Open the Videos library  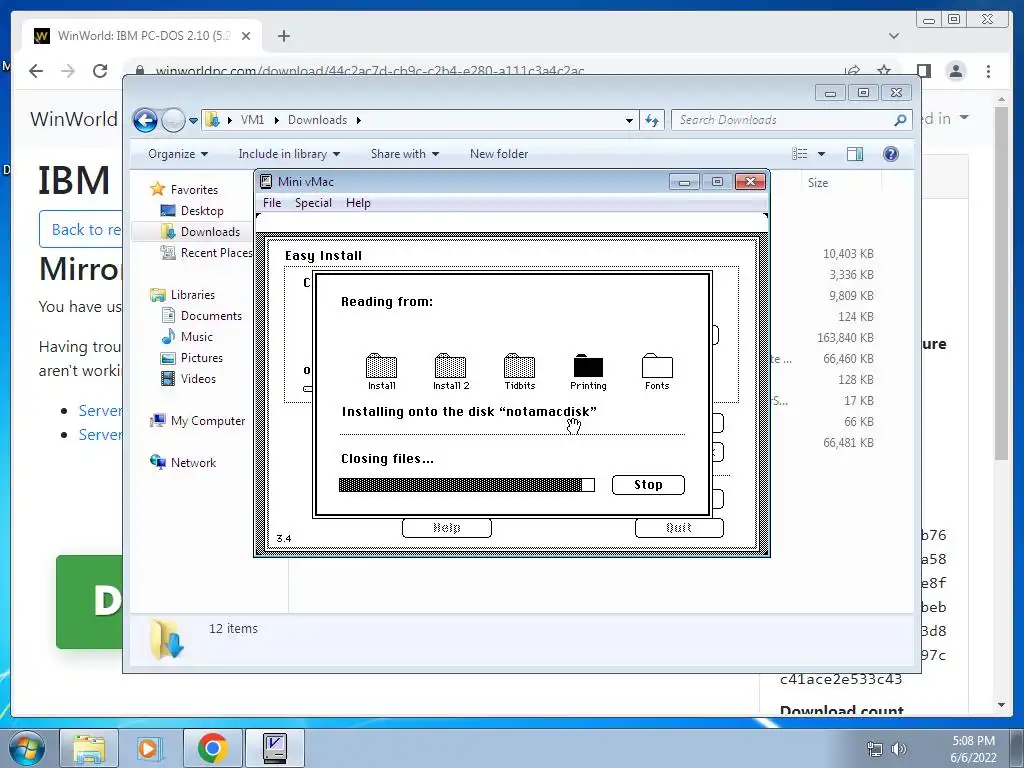pyautogui.click(x=198, y=379)
